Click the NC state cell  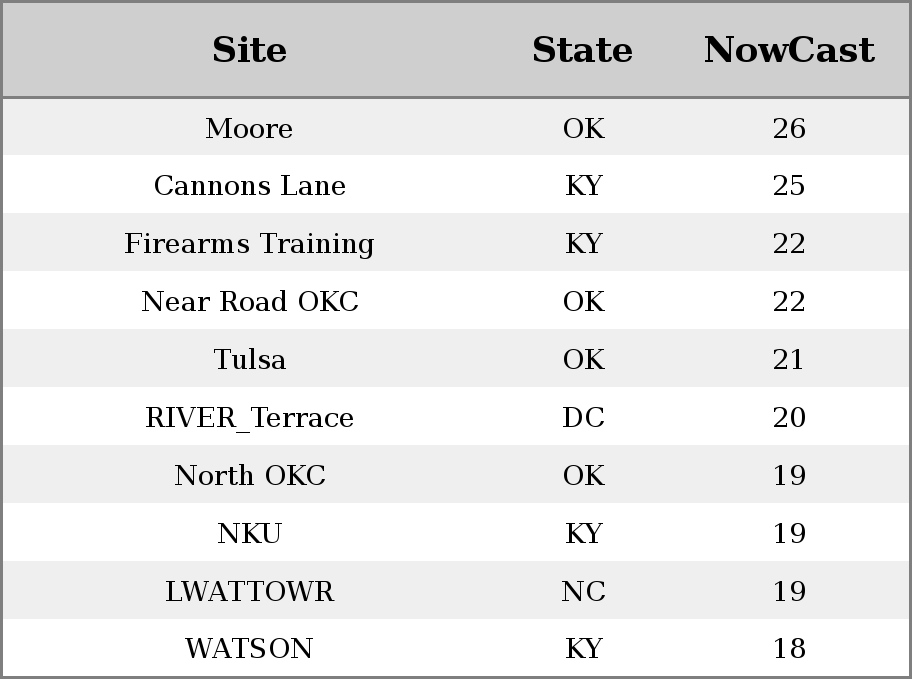[583, 591]
